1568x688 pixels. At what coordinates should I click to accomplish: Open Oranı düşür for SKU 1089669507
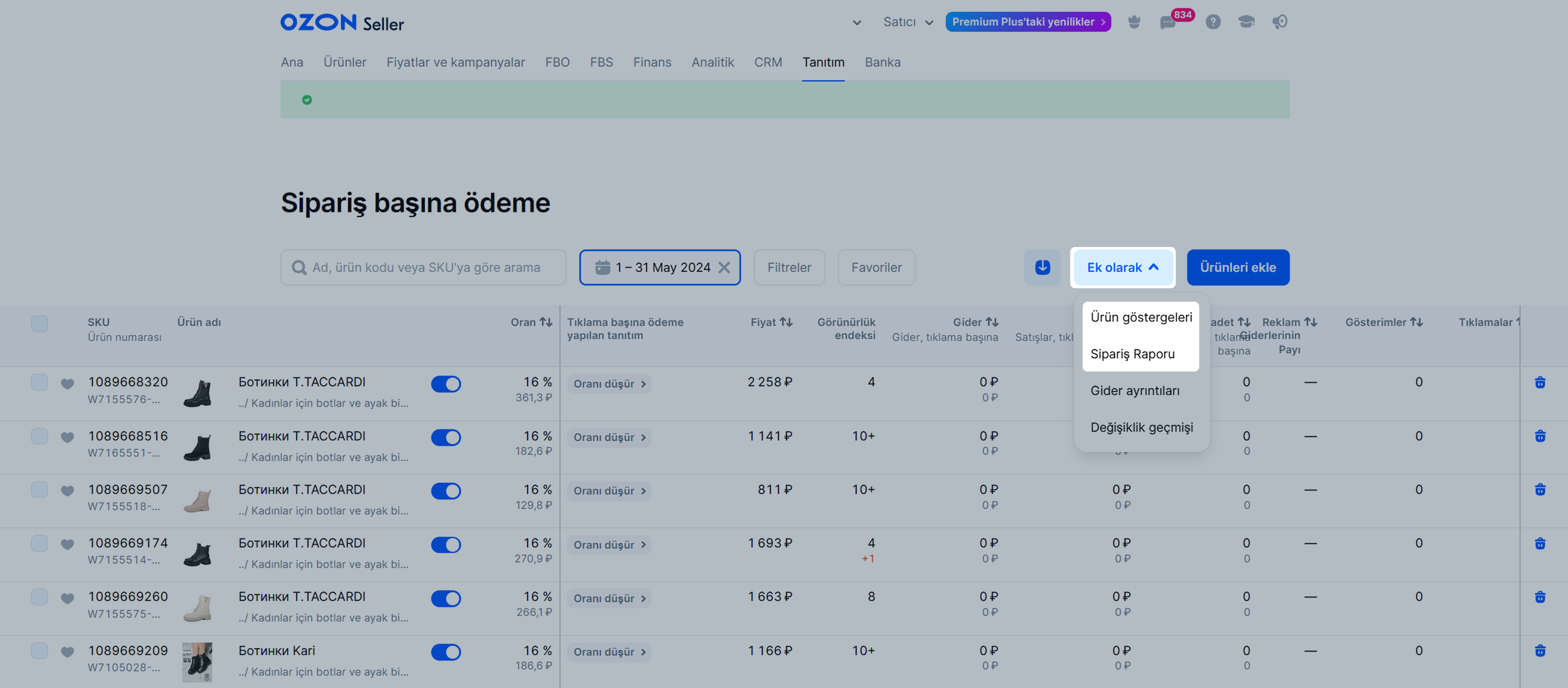(609, 491)
